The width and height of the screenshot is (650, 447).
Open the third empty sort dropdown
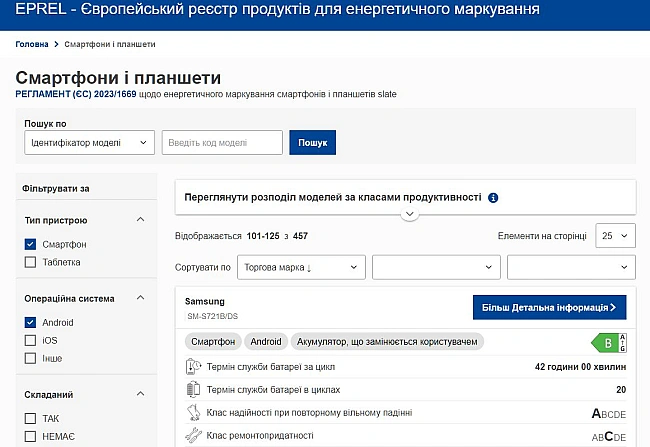pyautogui.click(x=571, y=267)
